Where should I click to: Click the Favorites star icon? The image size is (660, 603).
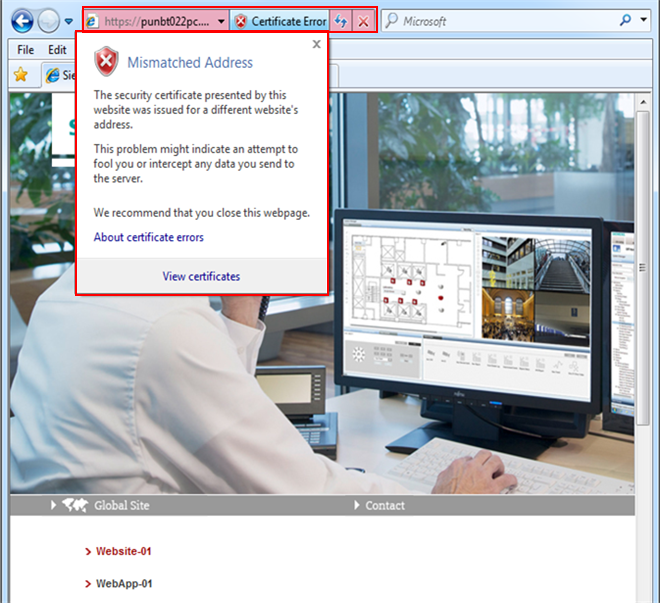coord(20,75)
